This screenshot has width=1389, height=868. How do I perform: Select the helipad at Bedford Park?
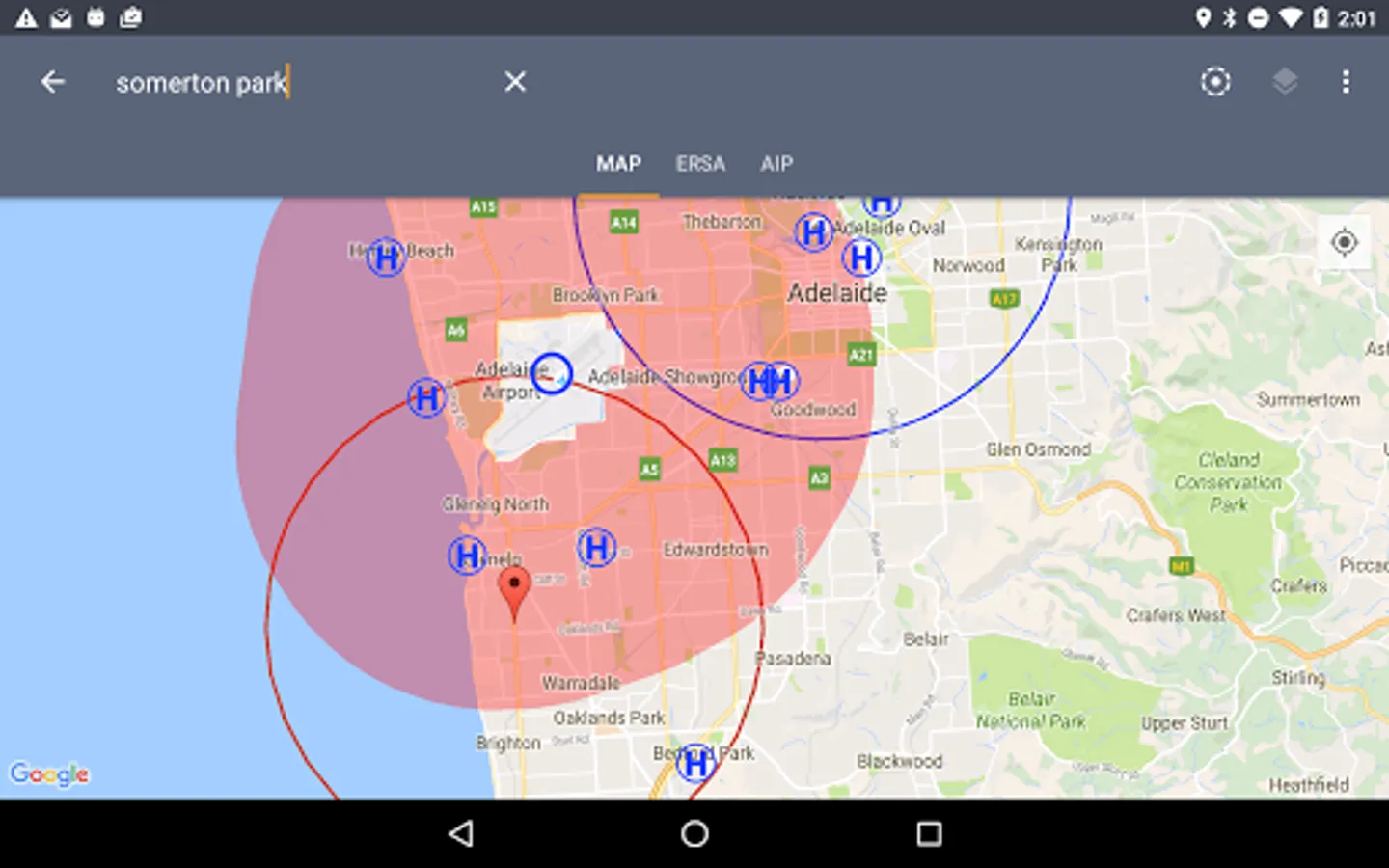click(x=695, y=764)
